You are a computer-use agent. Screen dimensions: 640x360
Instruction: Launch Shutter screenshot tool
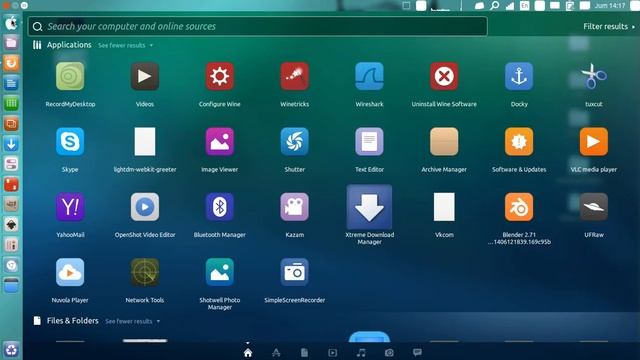click(x=294, y=142)
